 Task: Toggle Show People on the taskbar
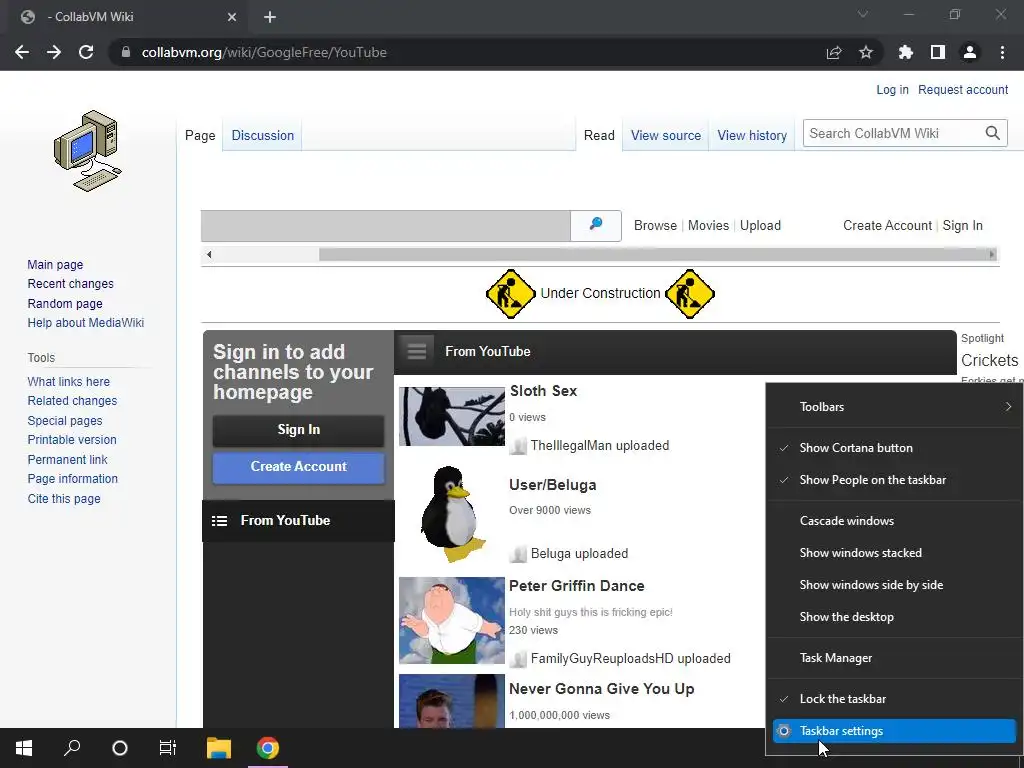pos(894,480)
